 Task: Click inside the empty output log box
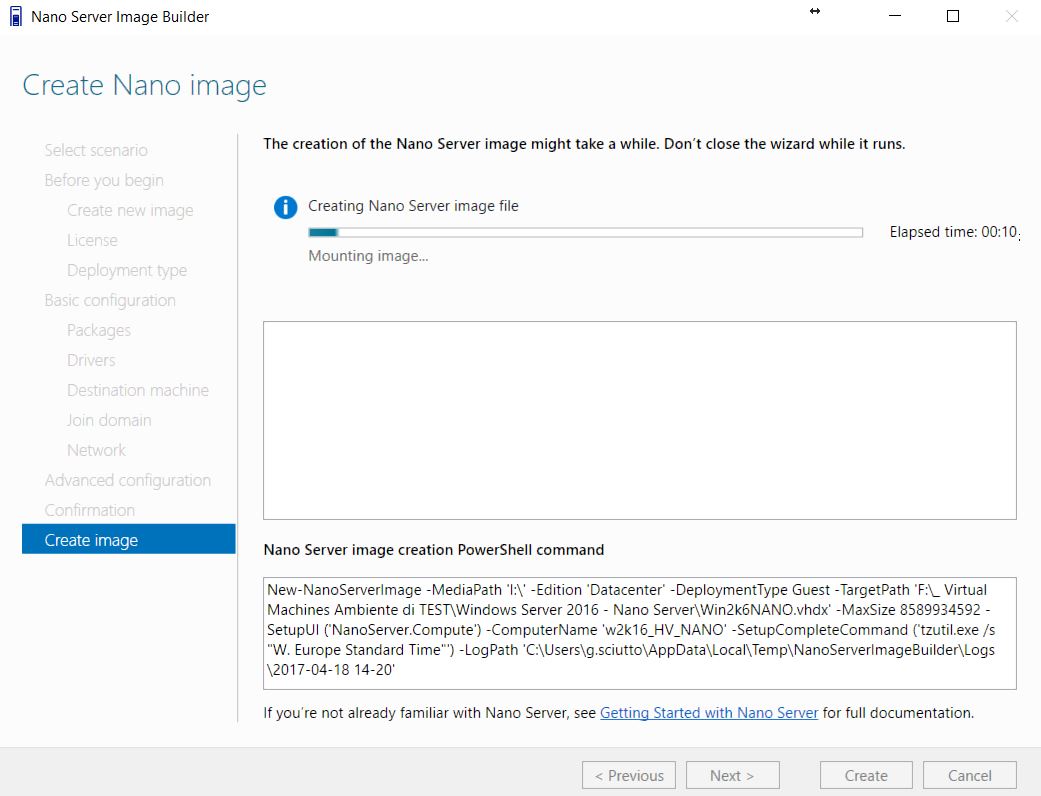pos(639,420)
